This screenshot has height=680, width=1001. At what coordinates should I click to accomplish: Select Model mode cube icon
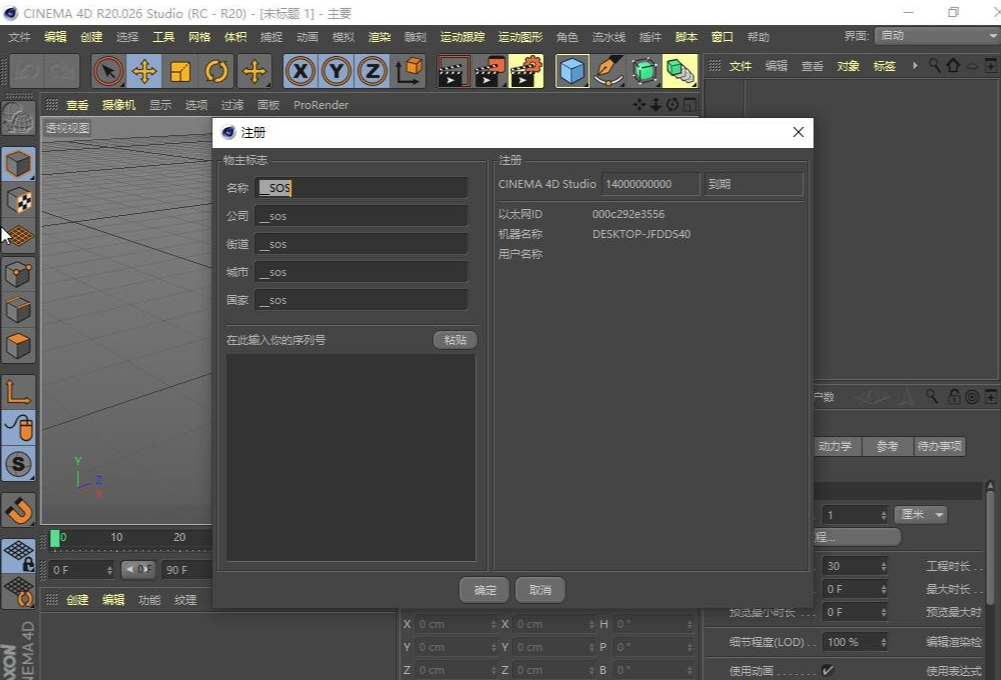[19, 164]
